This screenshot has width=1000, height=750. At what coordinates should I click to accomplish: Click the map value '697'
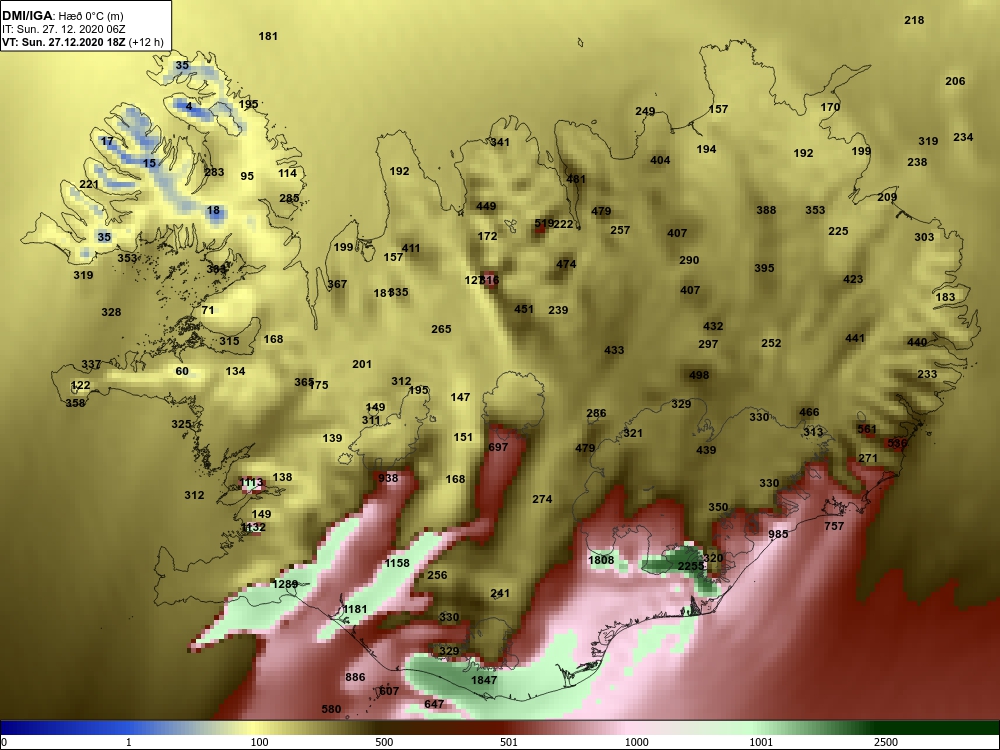[x=498, y=447]
